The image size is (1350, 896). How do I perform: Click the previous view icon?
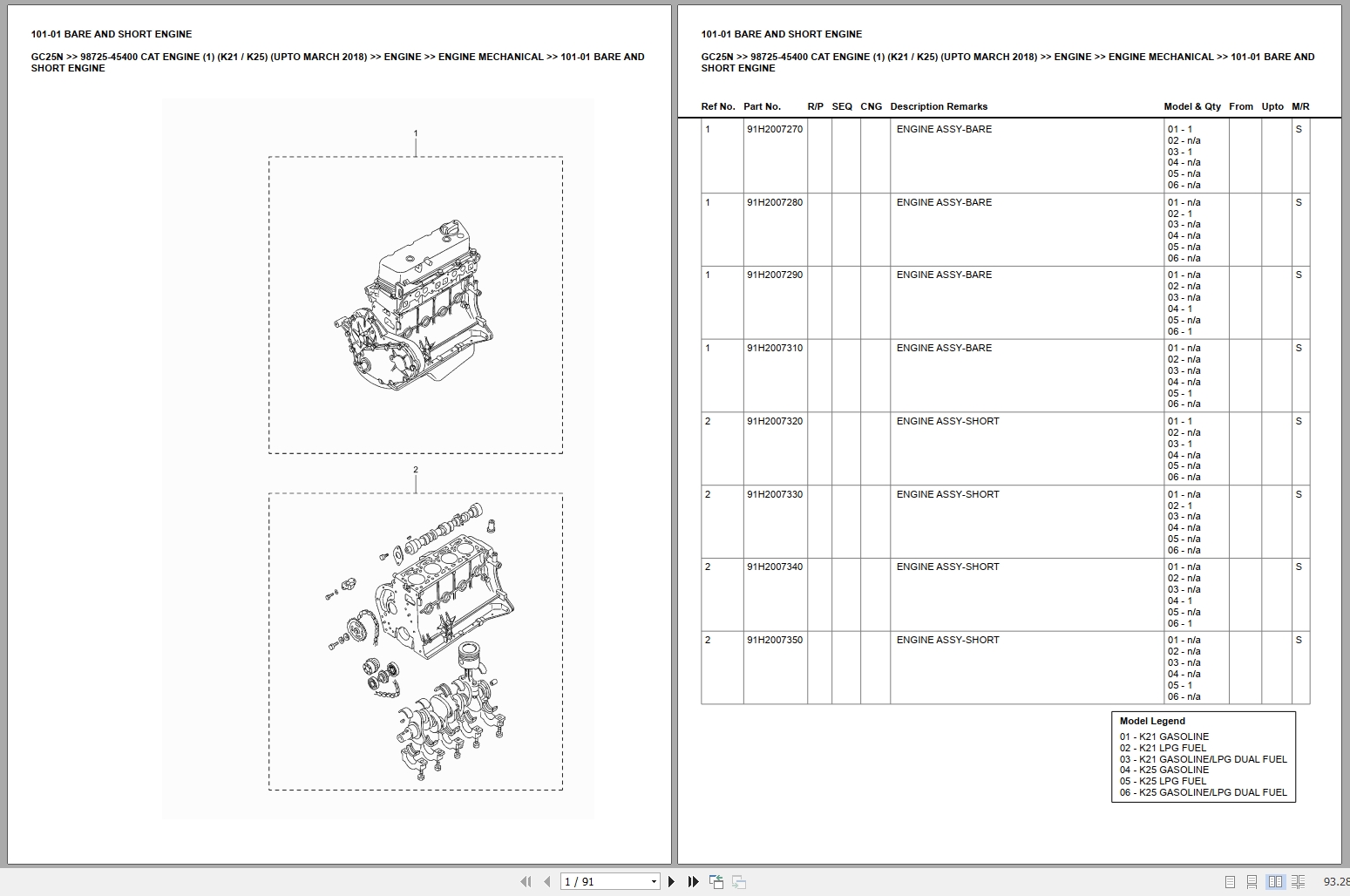716,882
